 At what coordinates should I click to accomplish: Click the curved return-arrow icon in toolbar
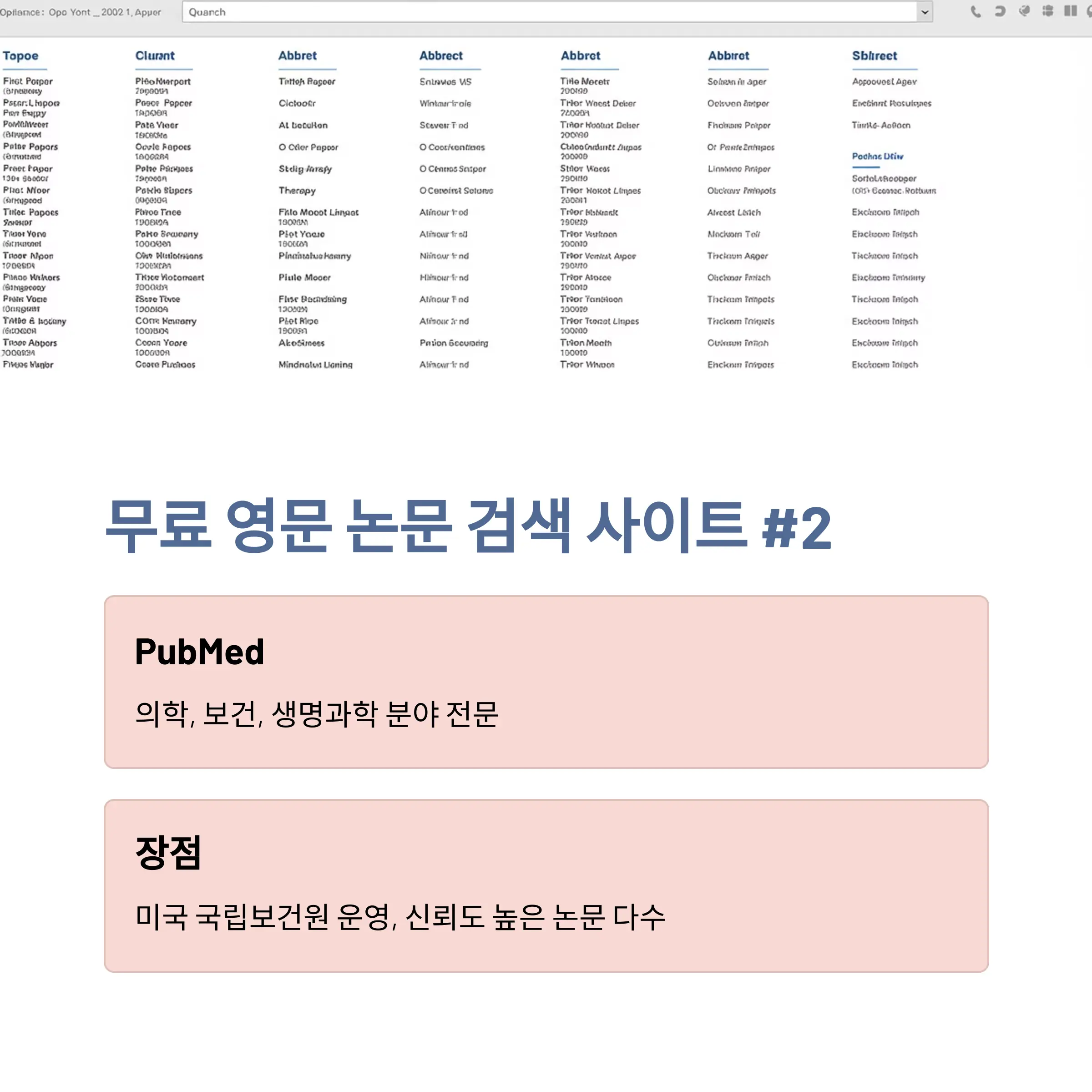pyautogui.click(x=1000, y=11)
